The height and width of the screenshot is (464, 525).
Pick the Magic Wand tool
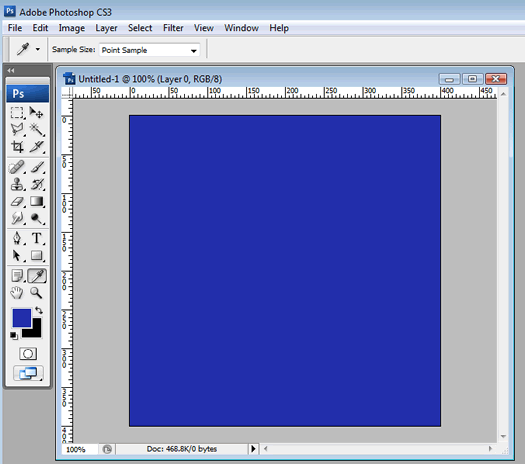(x=36, y=129)
